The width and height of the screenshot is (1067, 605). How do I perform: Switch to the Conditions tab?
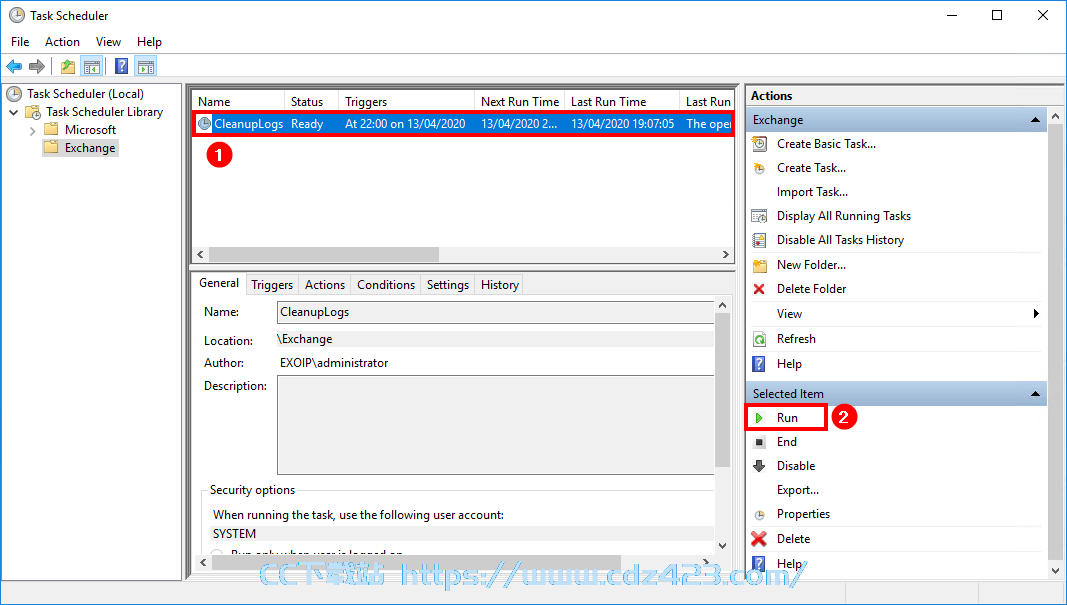tap(386, 285)
